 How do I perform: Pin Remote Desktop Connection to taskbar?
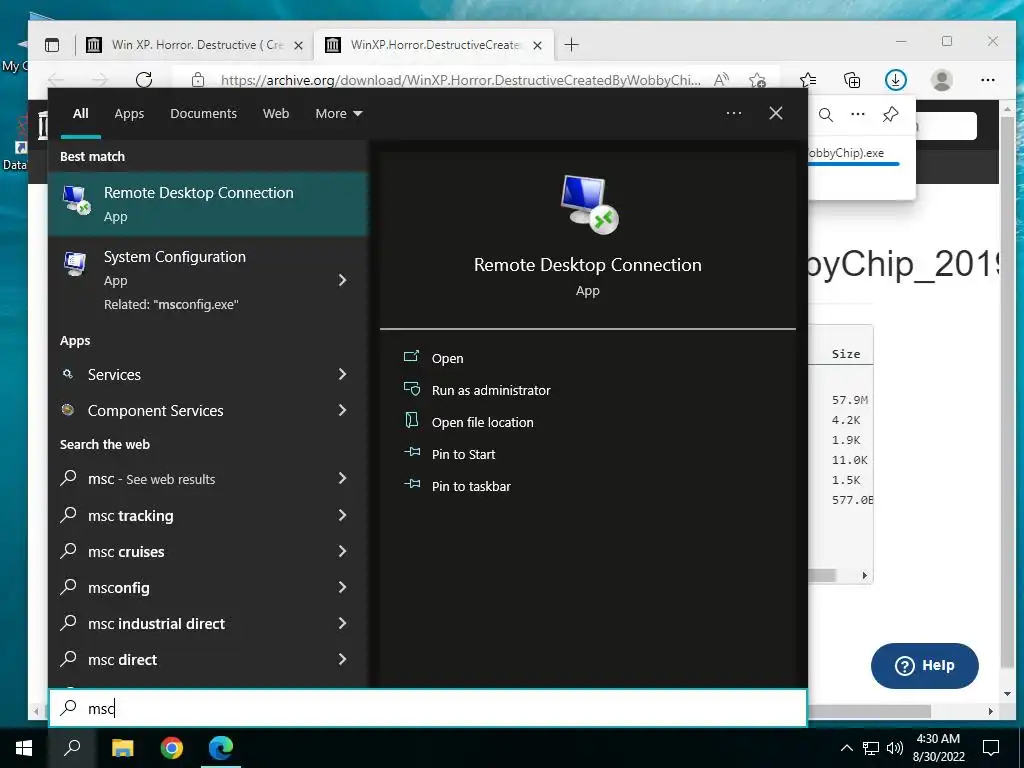(471, 486)
